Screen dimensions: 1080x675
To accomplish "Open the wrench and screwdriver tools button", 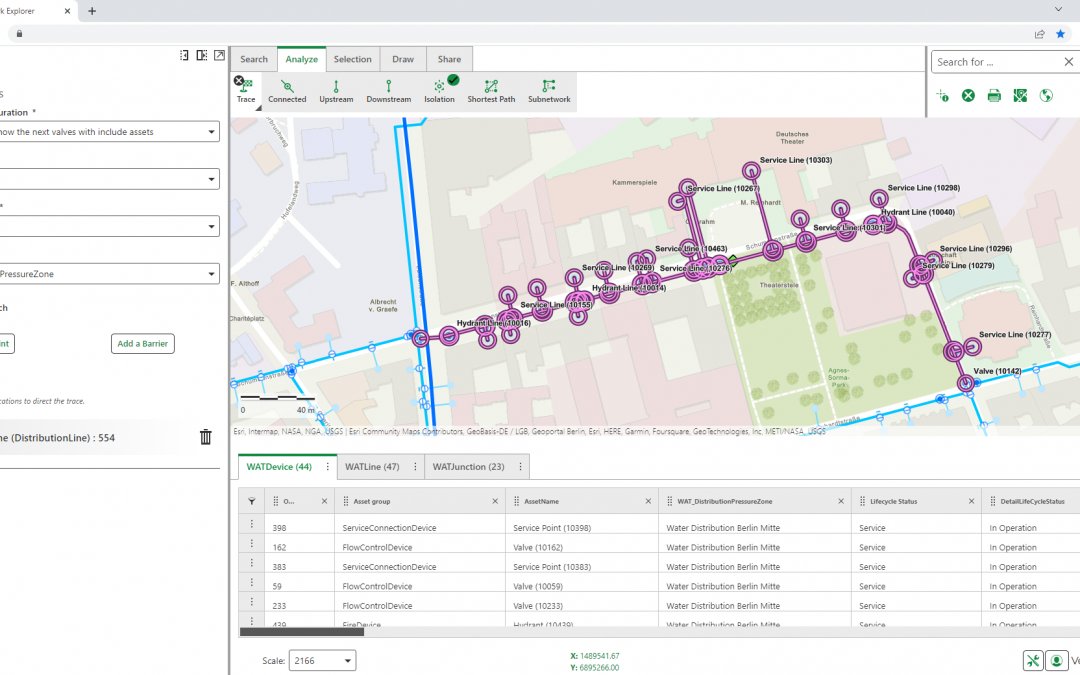I will click(x=1032, y=661).
